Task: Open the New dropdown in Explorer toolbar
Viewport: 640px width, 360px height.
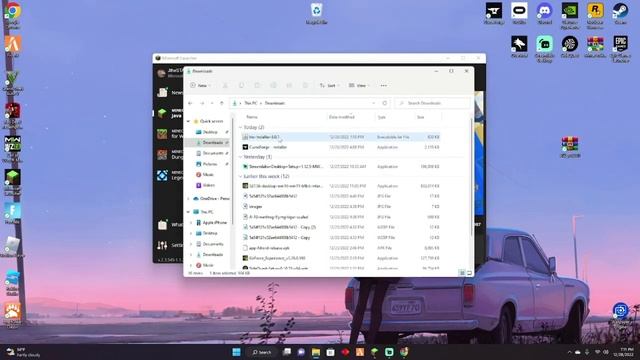Action: 201,85
